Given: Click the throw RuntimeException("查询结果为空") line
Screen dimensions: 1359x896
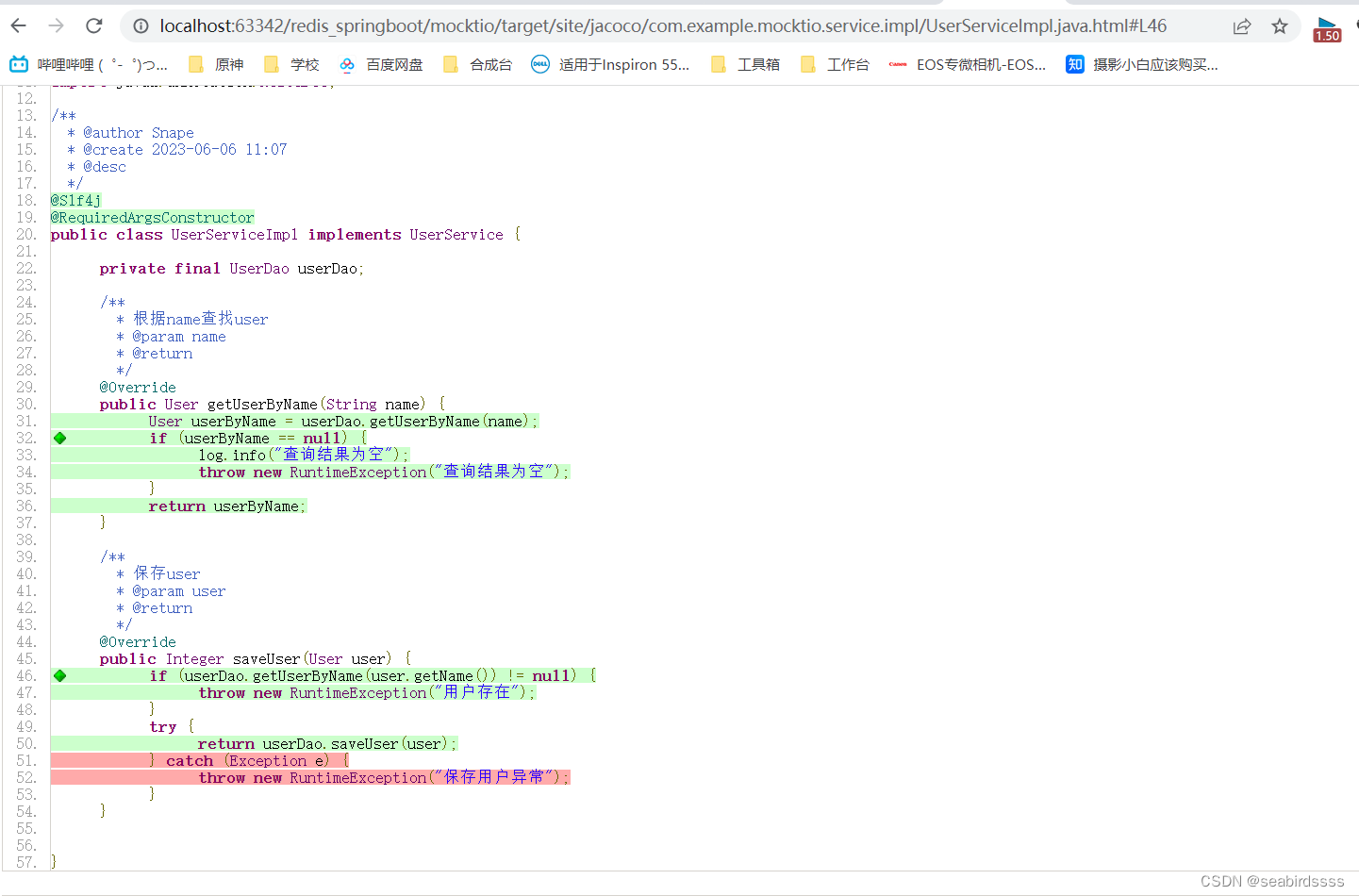Looking at the screenshot, I should point(384,472).
